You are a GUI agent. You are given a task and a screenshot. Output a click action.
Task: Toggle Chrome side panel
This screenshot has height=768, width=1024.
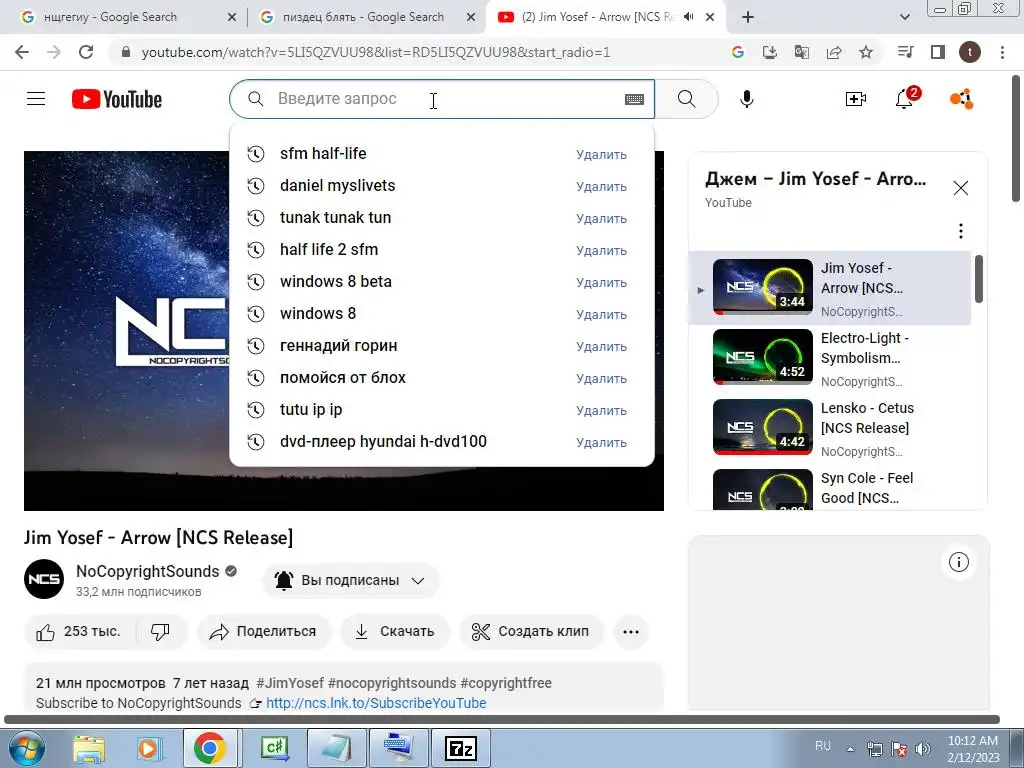(938, 52)
